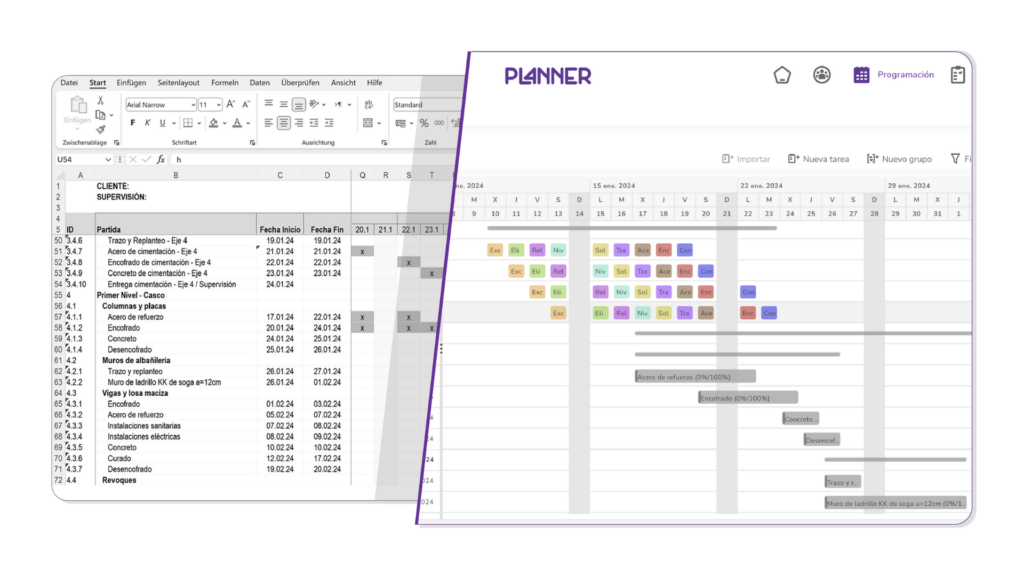Click the merge and center icon

click(x=368, y=123)
